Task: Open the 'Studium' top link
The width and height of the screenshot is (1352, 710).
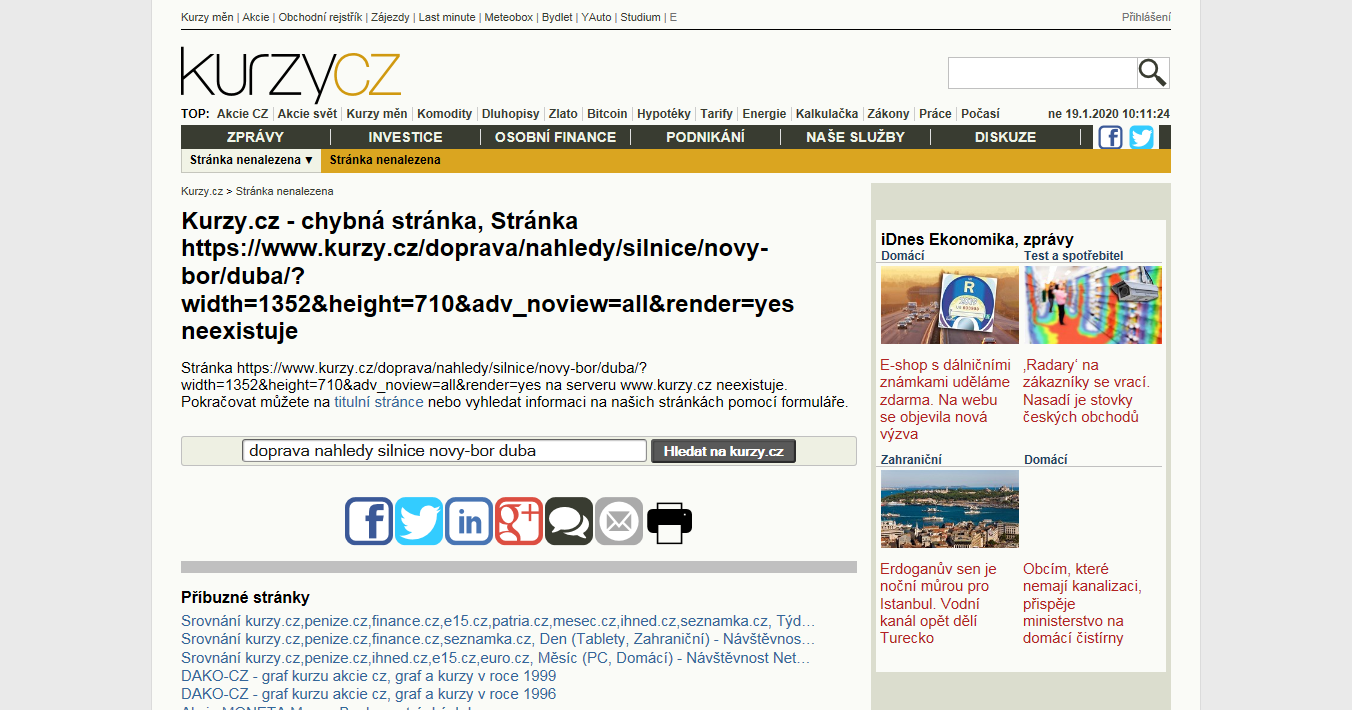Action: [640, 17]
